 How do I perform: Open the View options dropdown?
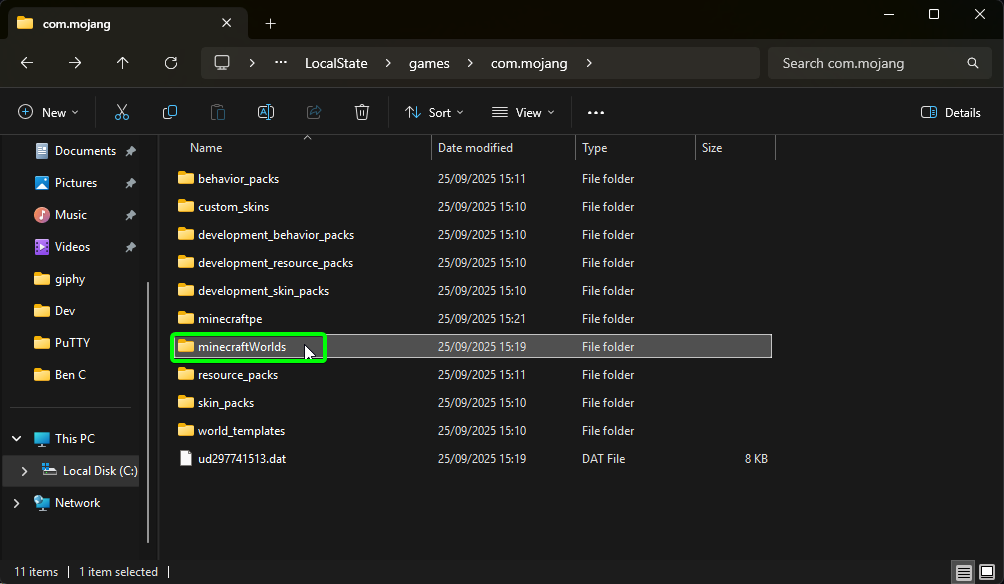pos(522,112)
